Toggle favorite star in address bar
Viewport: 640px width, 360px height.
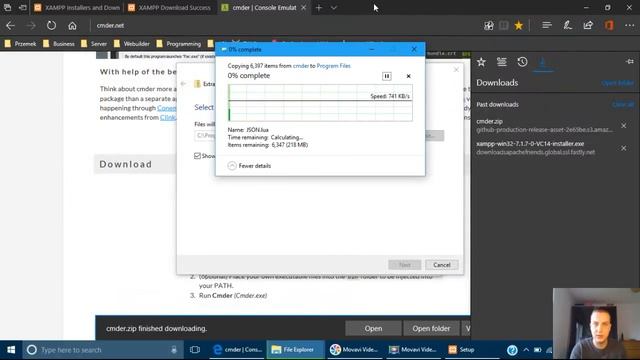[518, 25]
